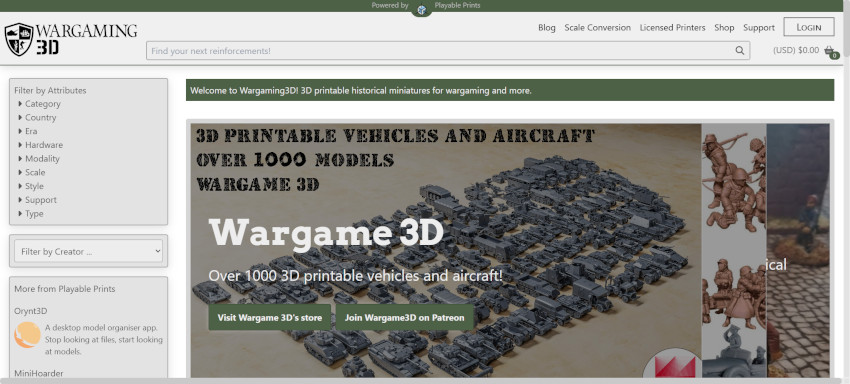Click the (USD) $0.00 cart total
This screenshot has height=384, width=850.
pos(796,50)
